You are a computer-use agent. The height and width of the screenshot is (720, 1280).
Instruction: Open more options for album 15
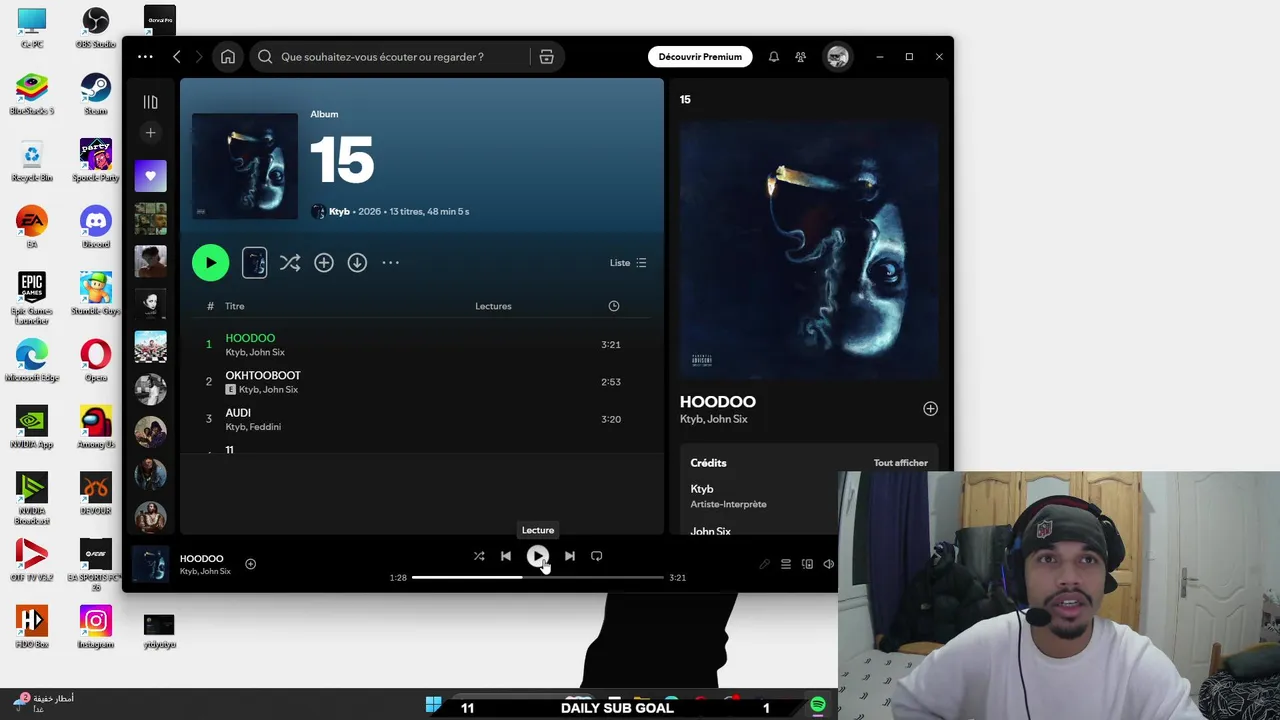point(390,263)
